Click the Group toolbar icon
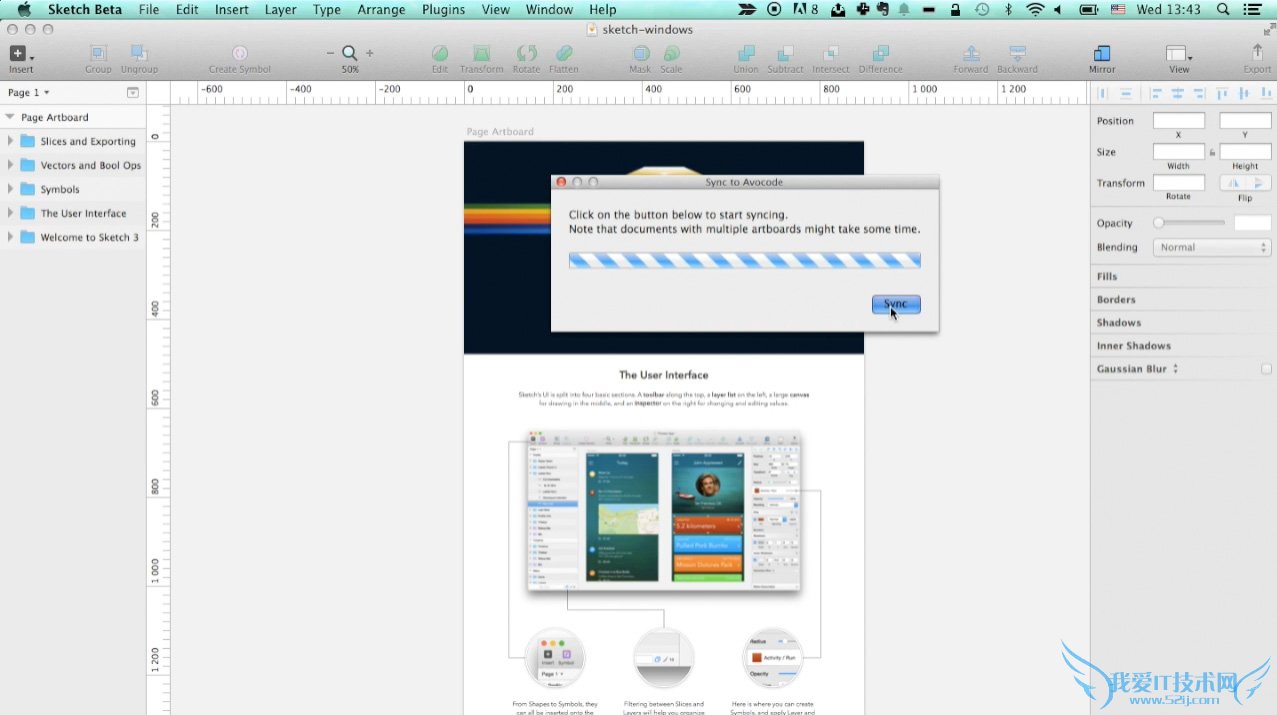This screenshot has height=715, width=1277. pos(98,53)
